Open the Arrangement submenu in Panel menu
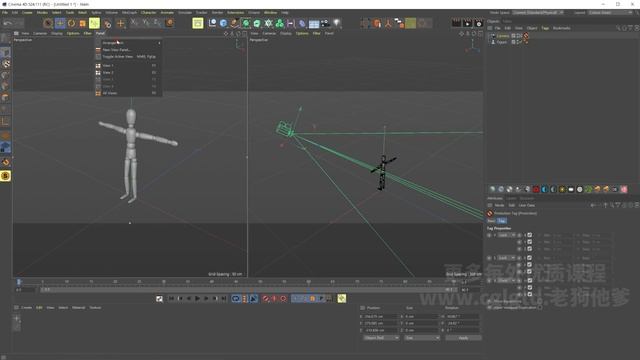The width and height of the screenshot is (640, 360). (x=129, y=42)
